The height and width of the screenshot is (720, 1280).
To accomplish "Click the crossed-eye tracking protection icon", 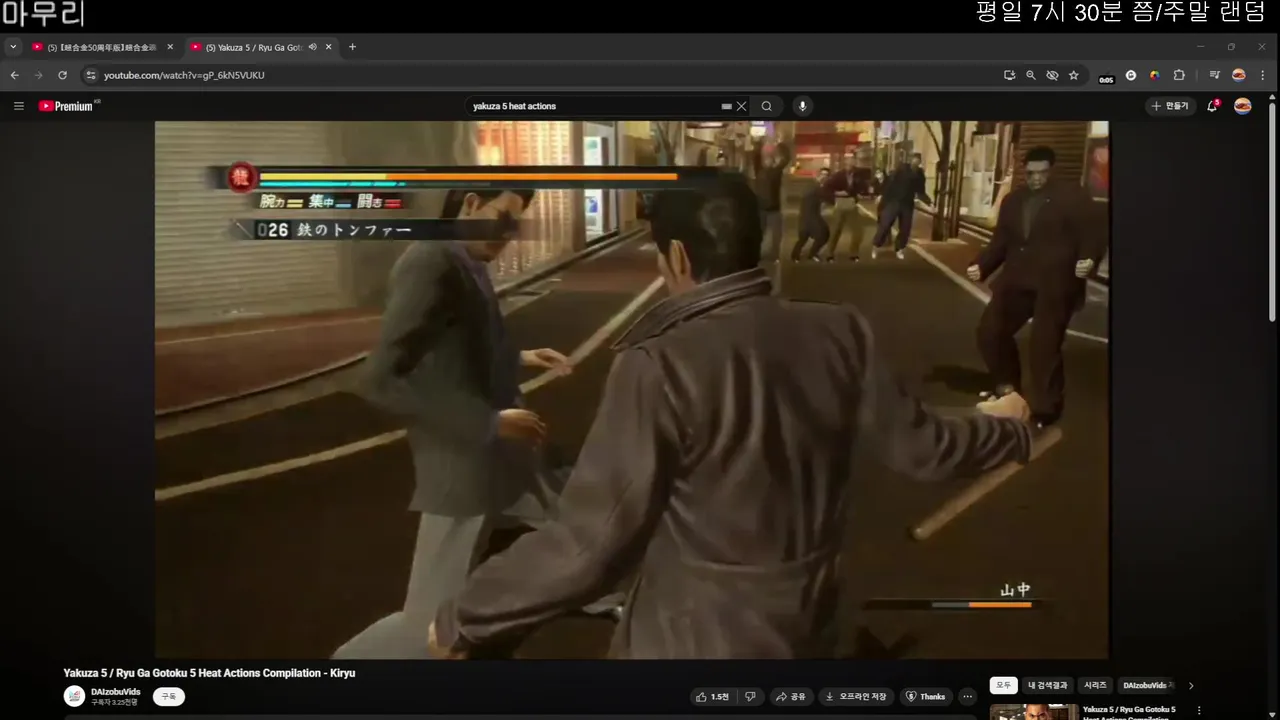I will click(x=1052, y=75).
